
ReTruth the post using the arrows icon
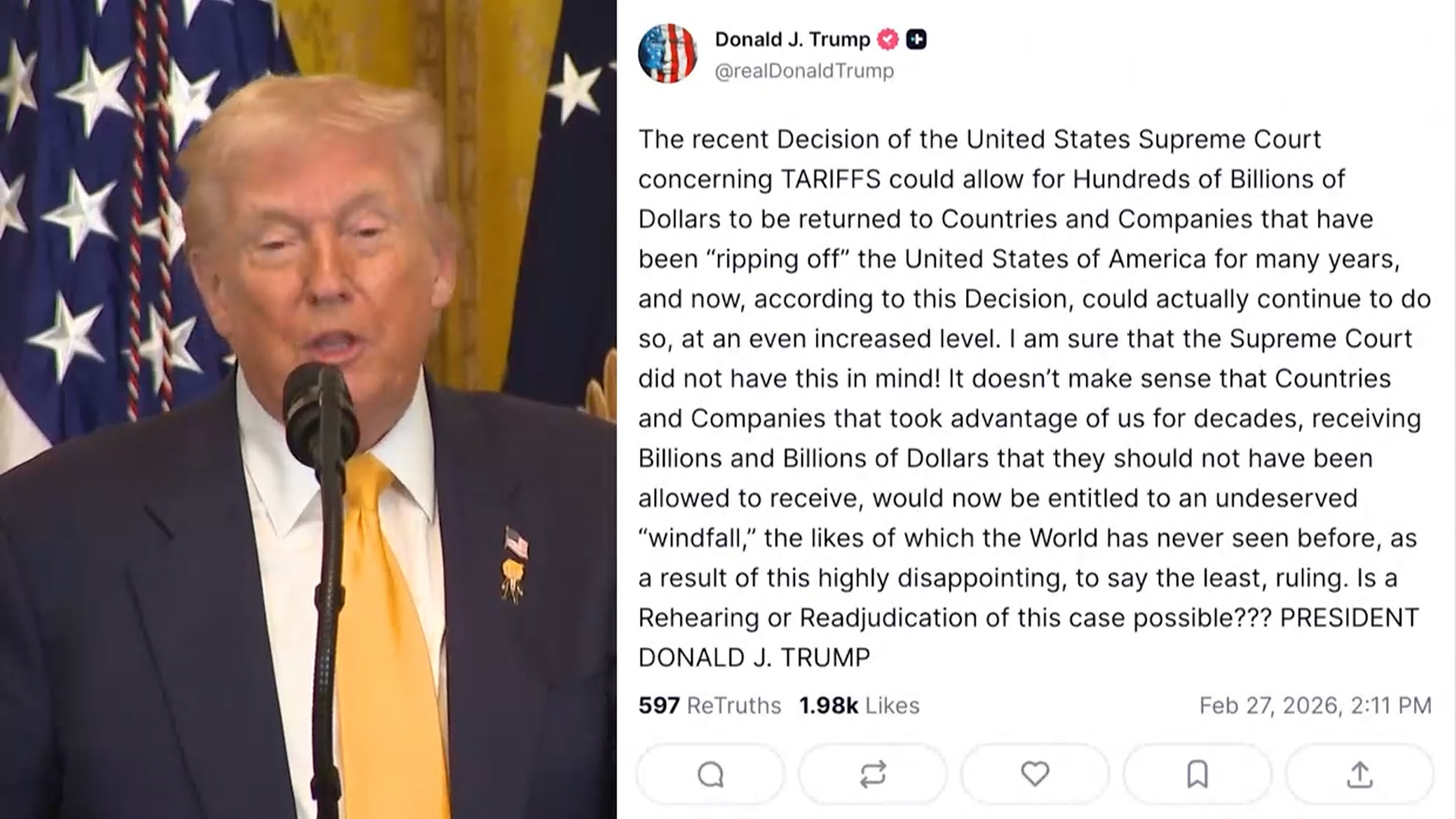pyautogui.click(x=873, y=774)
